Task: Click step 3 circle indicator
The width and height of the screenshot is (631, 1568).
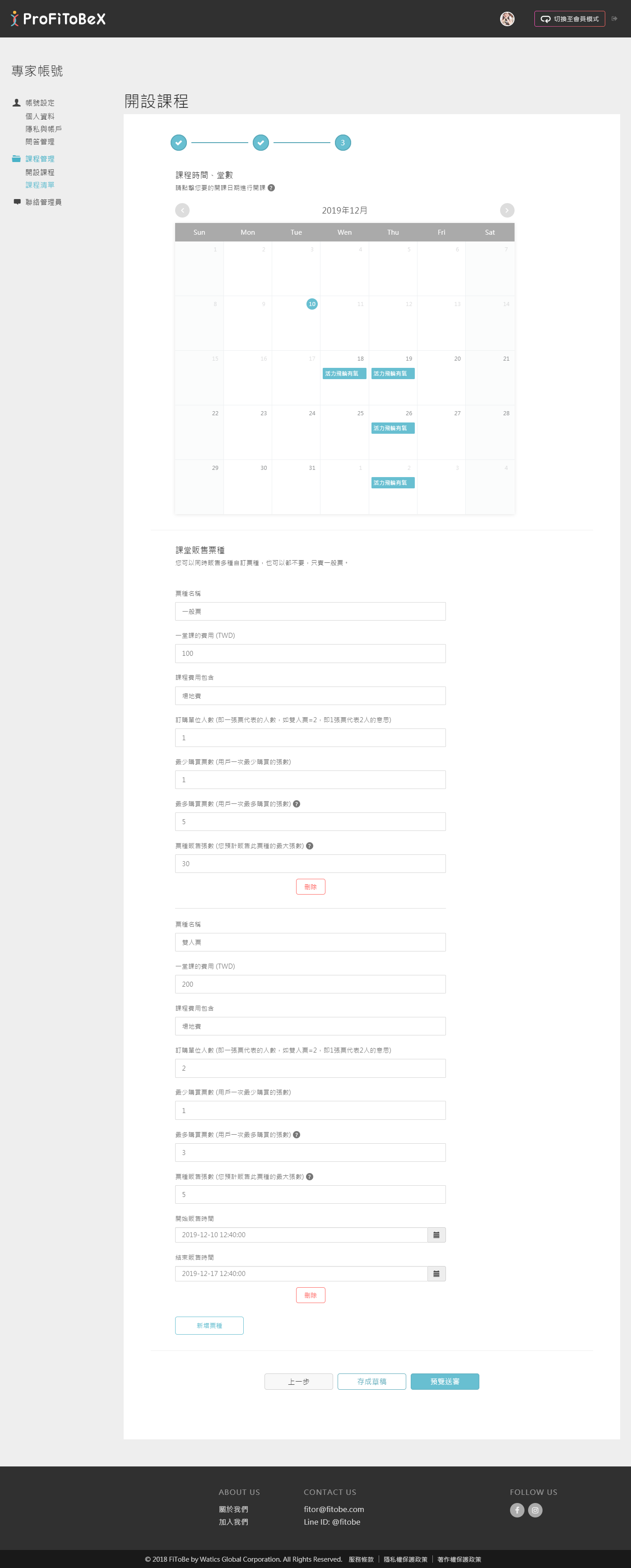Action: [x=343, y=143]
